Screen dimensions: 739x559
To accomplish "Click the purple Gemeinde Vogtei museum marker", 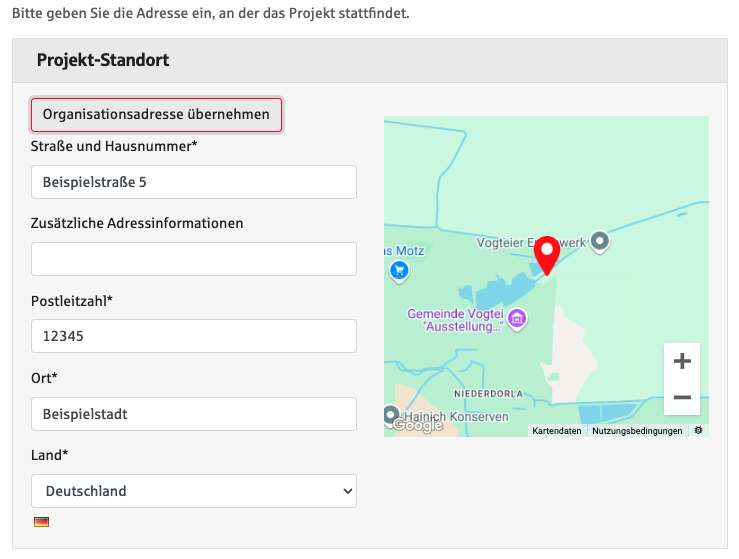I will pyautogui.click(x=517, y=320).
